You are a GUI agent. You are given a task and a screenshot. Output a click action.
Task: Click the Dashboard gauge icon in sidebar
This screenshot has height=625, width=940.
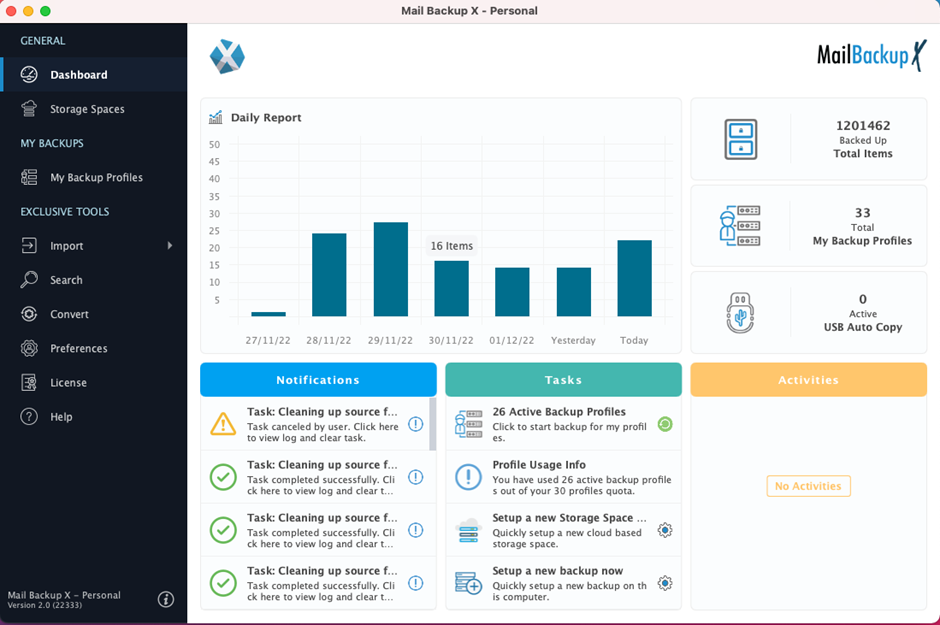[29, 74]
